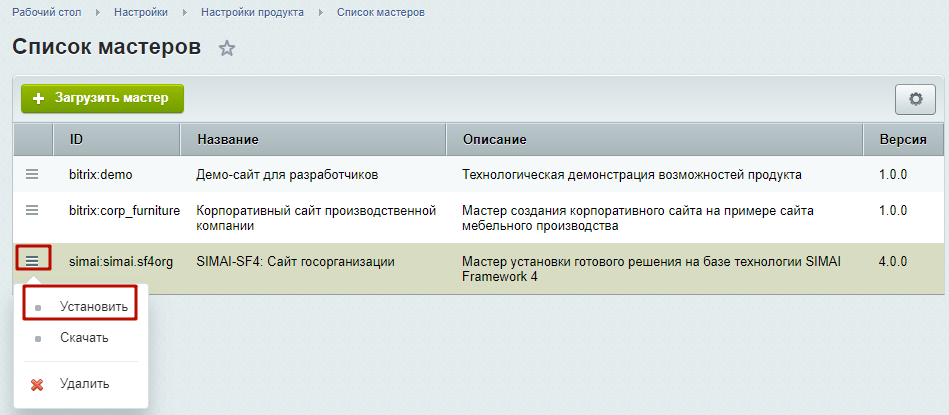
Task: Go to Рабочий стол breadcrumb link
Action: [x=46, y=12]
